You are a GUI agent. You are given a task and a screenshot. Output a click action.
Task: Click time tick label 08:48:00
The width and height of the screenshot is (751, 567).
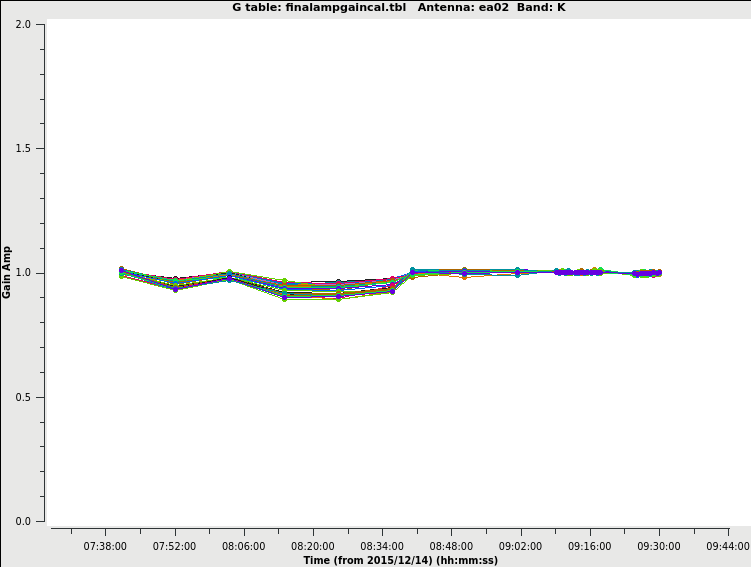pos(451,546)
